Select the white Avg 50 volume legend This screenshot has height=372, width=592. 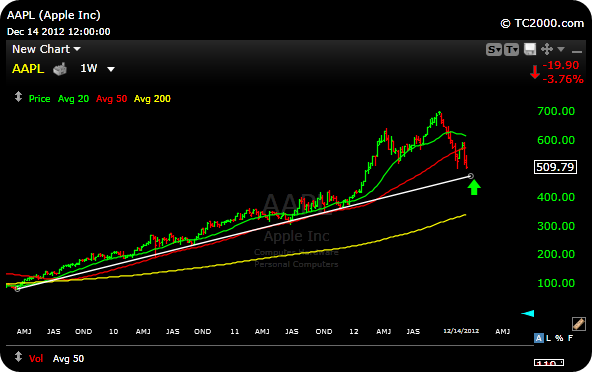tap(68, 359)
